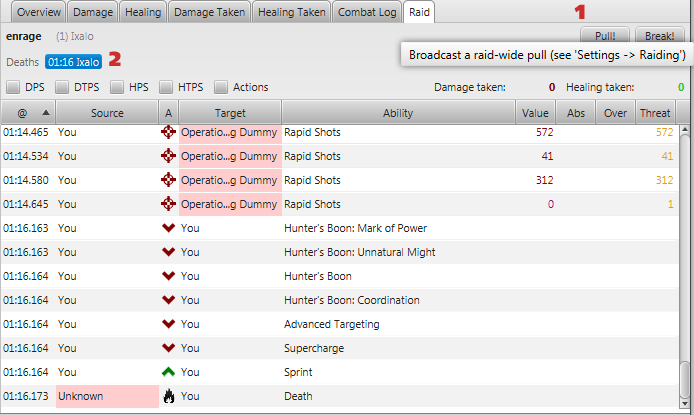This screenshot has width=694, height=415.
Task: Select the value 572 in Value column
Action: (544, 132)
